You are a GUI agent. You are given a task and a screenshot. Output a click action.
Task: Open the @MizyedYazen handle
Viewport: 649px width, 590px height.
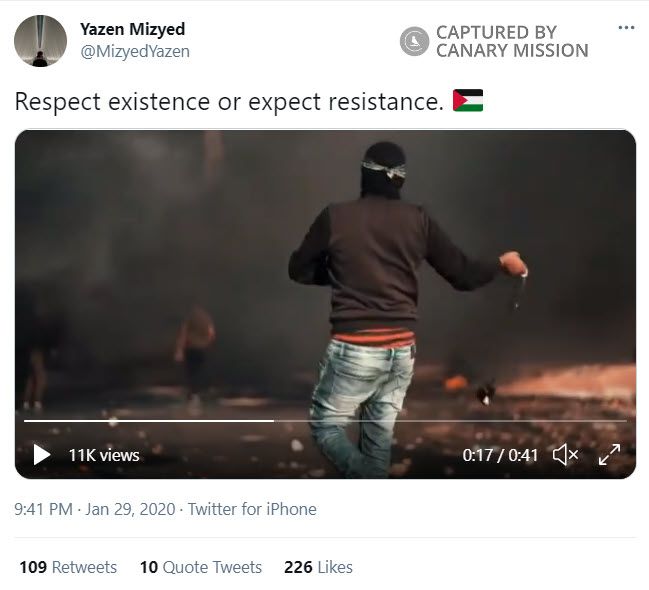135,51
